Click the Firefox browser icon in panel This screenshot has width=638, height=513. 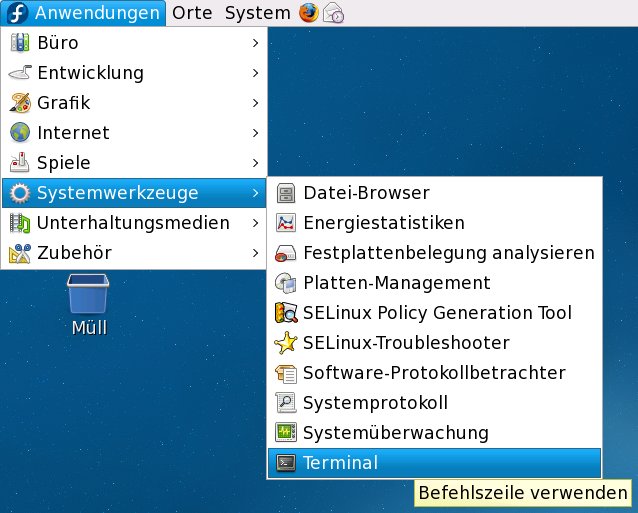pos(309,13)
